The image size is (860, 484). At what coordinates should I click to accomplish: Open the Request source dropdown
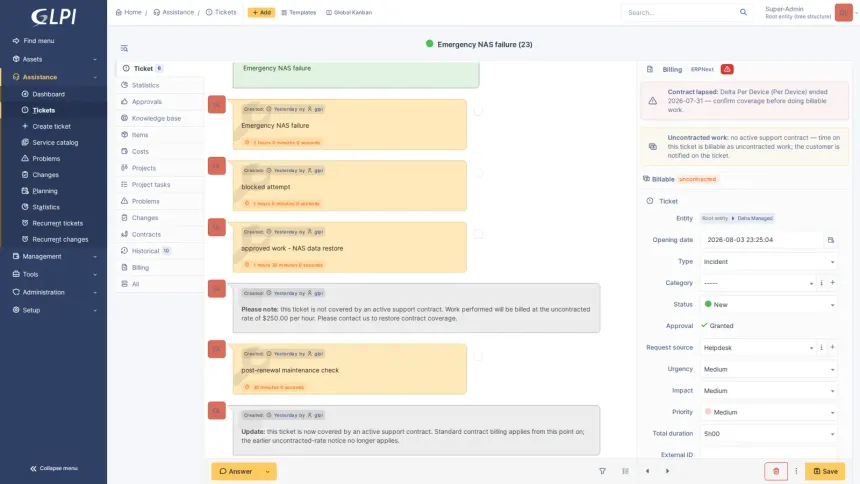pyautogui.click(x=758, y=347)
